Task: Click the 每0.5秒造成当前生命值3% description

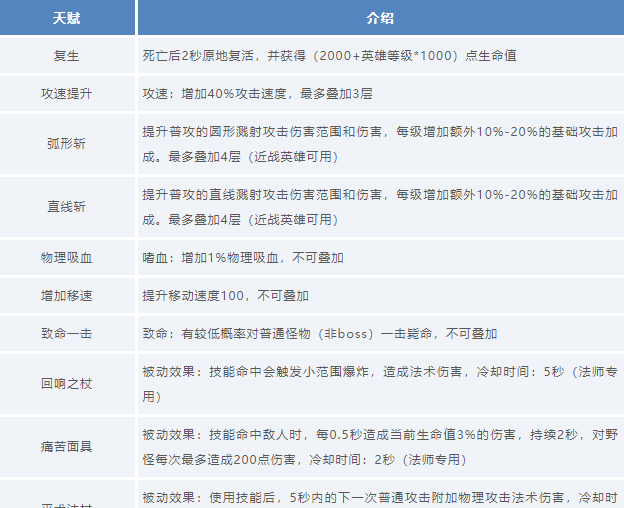Action: (x=380, y=447)
